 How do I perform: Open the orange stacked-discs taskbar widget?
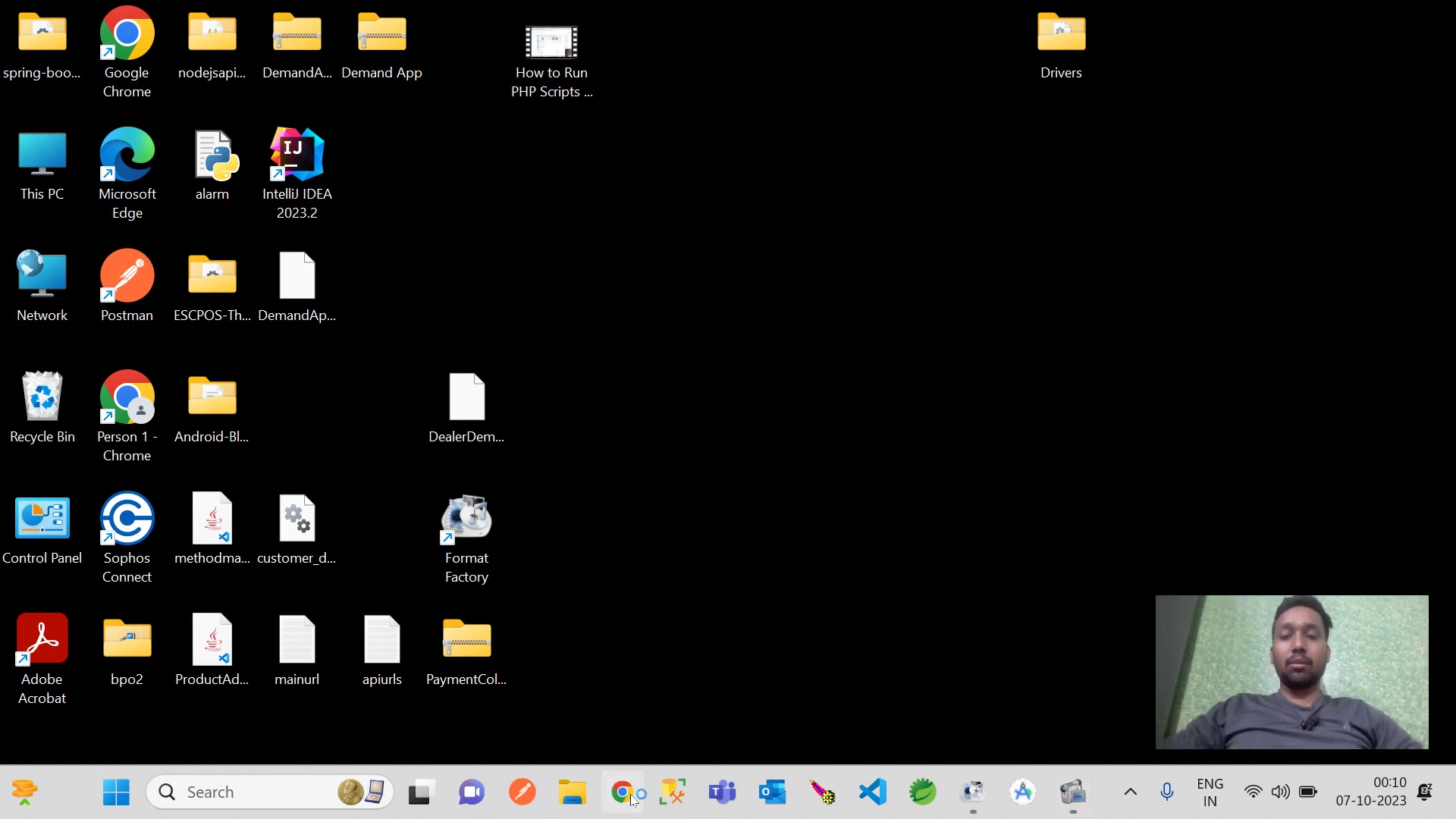[24, 792]
